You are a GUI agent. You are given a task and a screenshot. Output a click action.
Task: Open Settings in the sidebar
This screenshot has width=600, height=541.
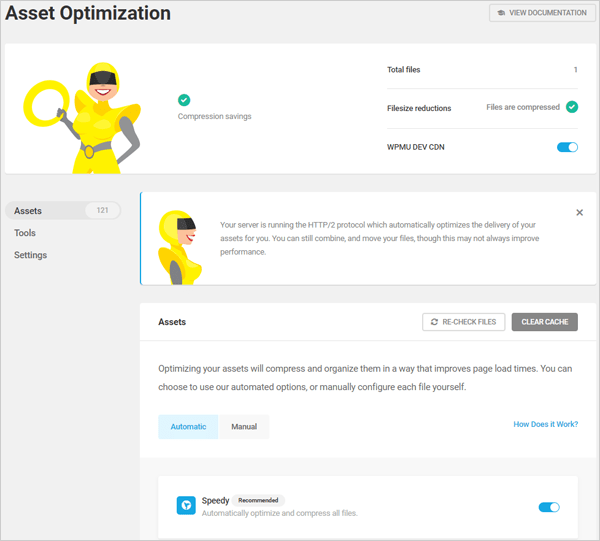(x=31, y=255)
